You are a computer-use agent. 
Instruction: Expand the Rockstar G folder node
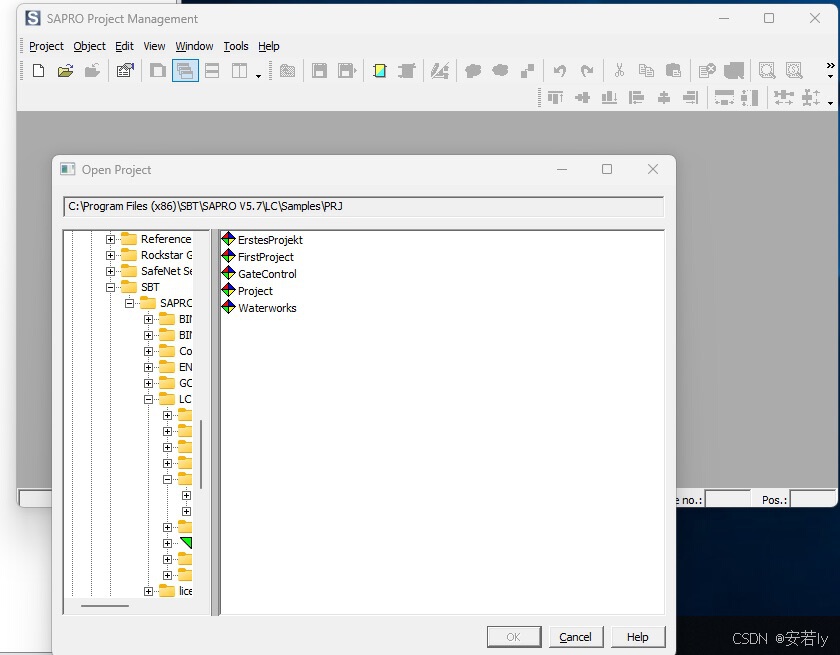[110, 255]
